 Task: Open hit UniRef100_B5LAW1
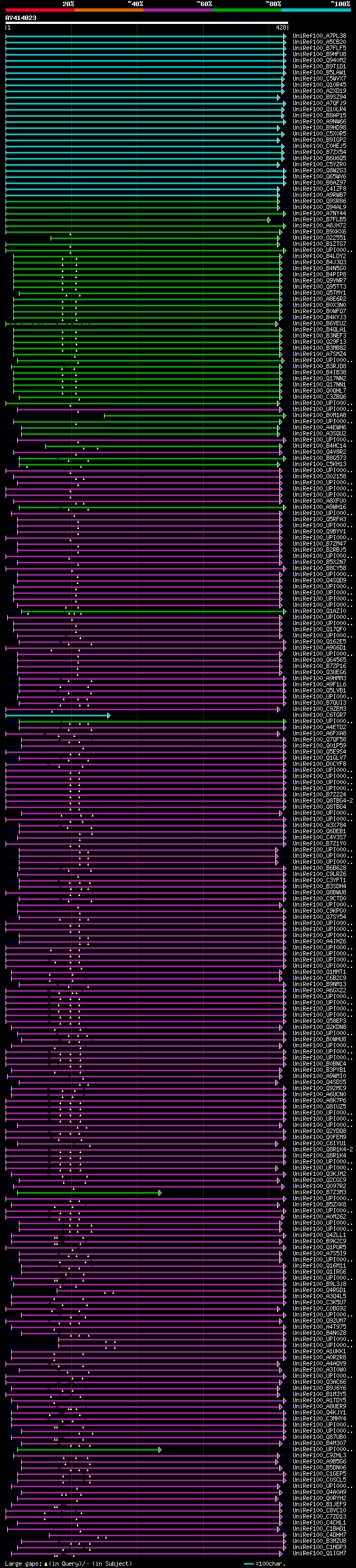click(x=319, y=72)
